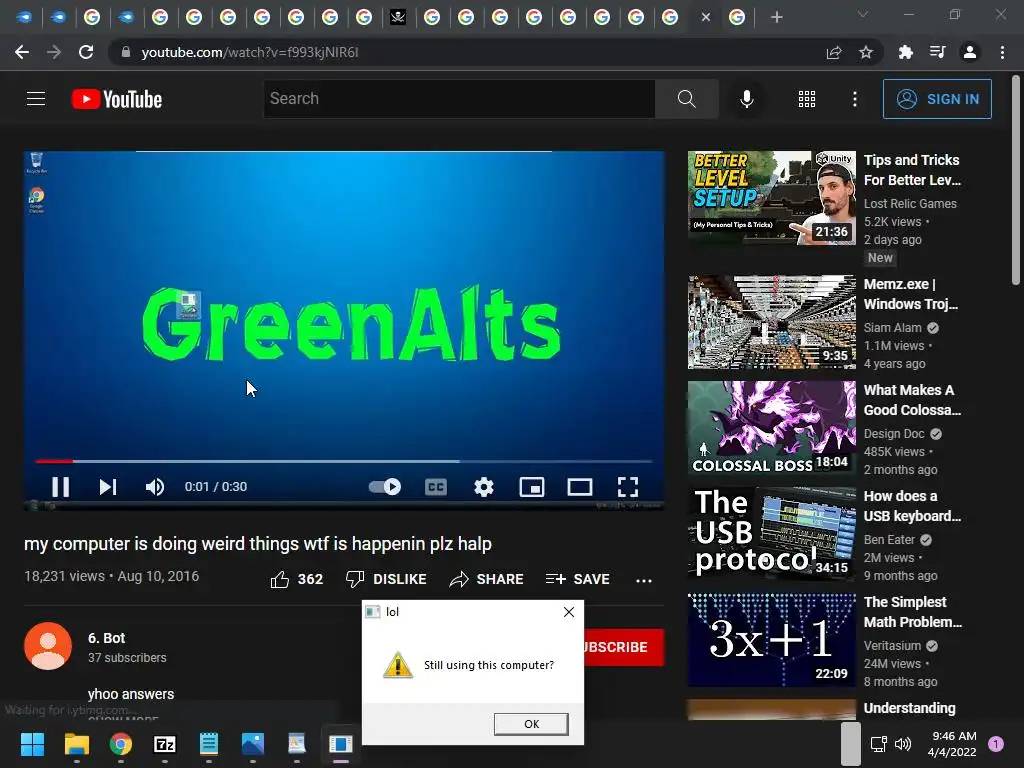Image resolution: width=1024 pixels, height=768 pixels.
Task: Go to the YouTube home logo
Action: (117, 99)
